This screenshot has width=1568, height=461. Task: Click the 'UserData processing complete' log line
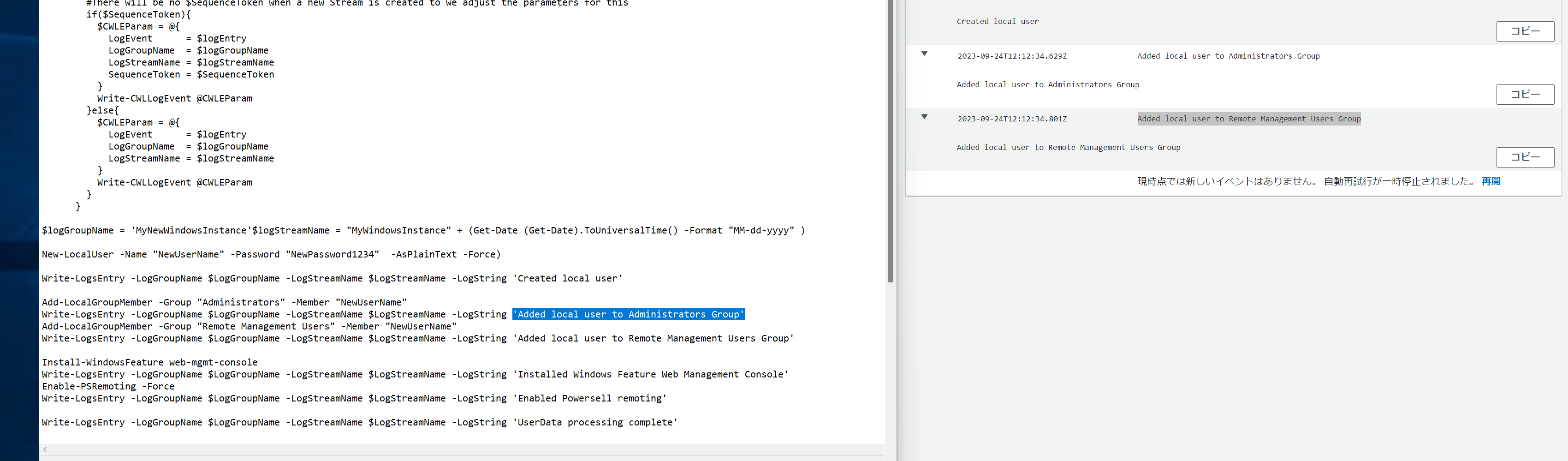pyautogui.click(x=360, y=422)
